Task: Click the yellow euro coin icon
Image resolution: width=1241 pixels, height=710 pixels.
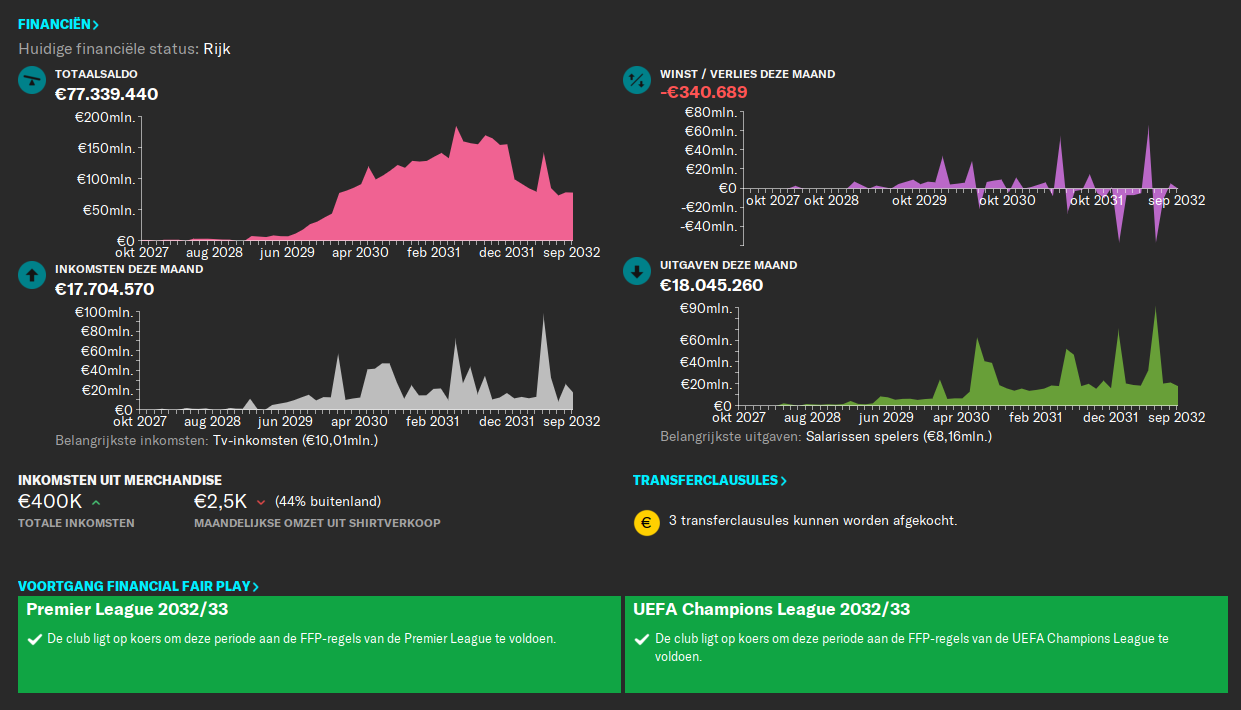Action: 646,522
